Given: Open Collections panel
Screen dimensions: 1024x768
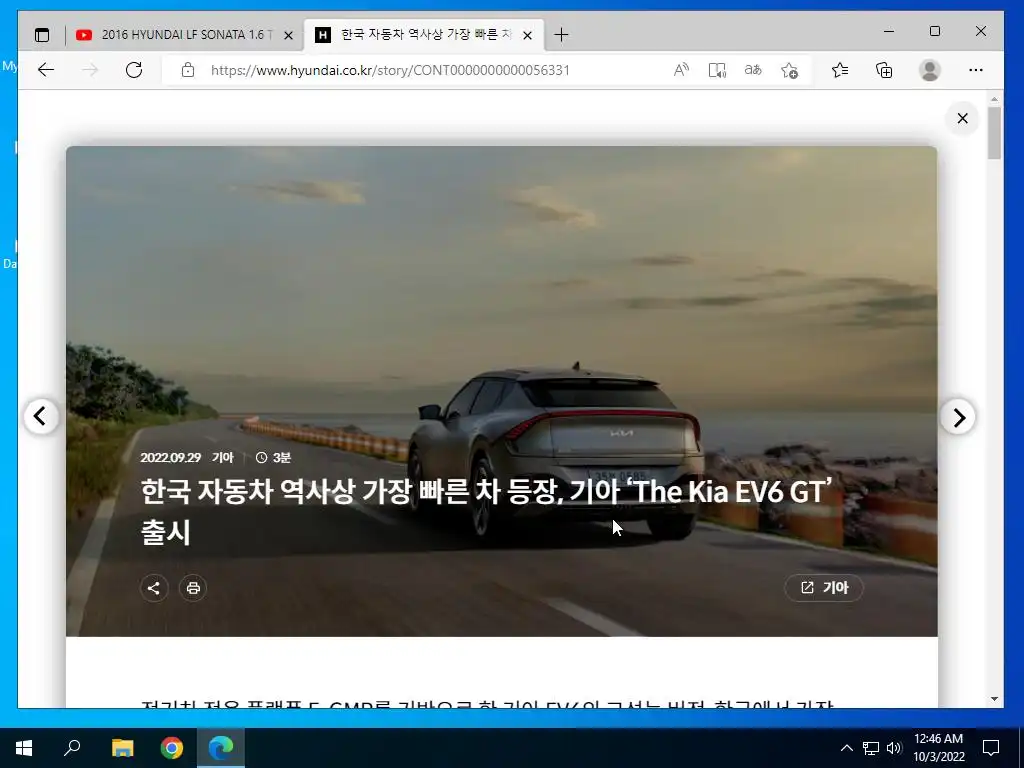Looking at the screenshot, I should (884, 70).
